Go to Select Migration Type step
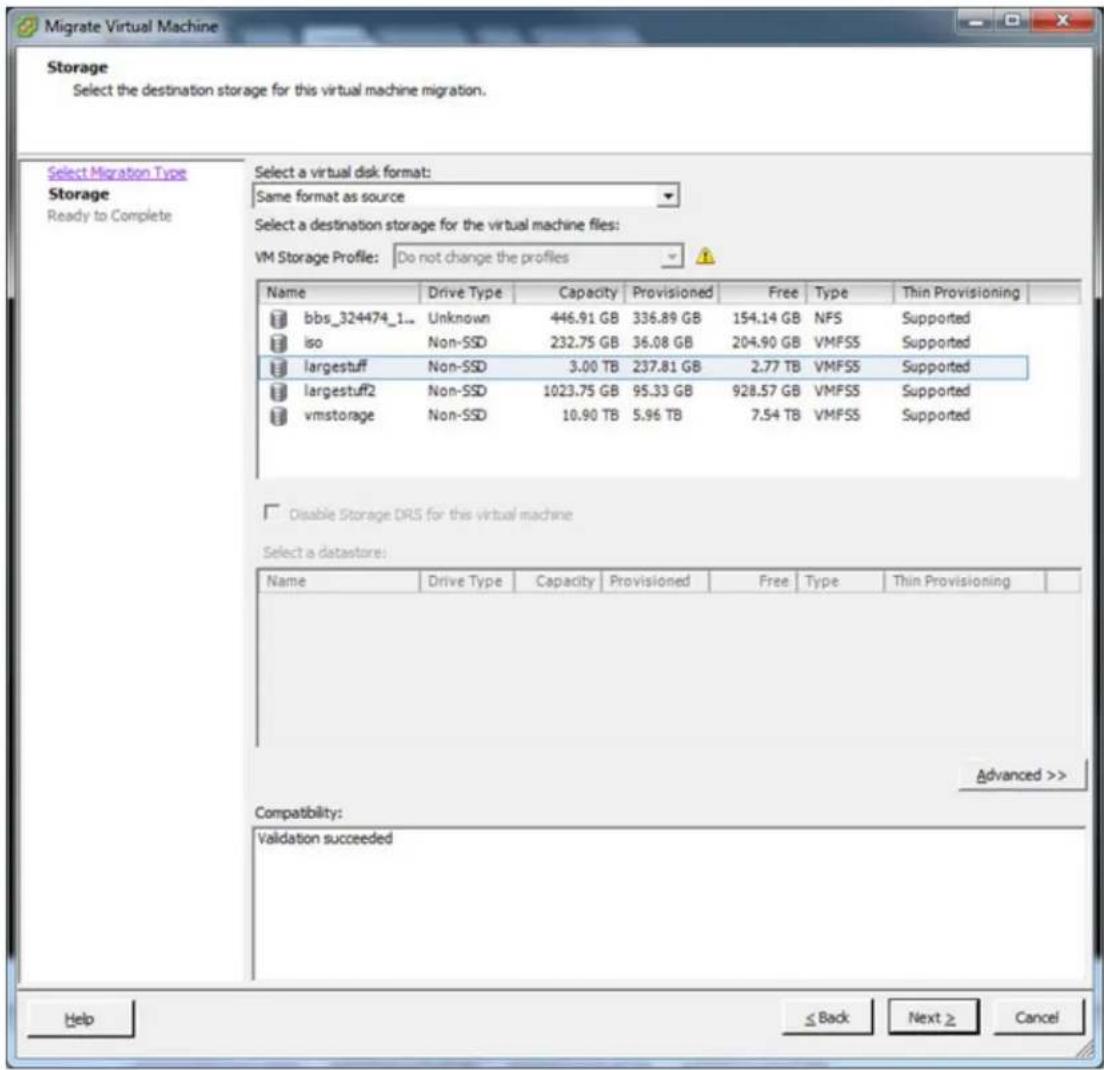 pyautogui.click(x=117, y=172)
